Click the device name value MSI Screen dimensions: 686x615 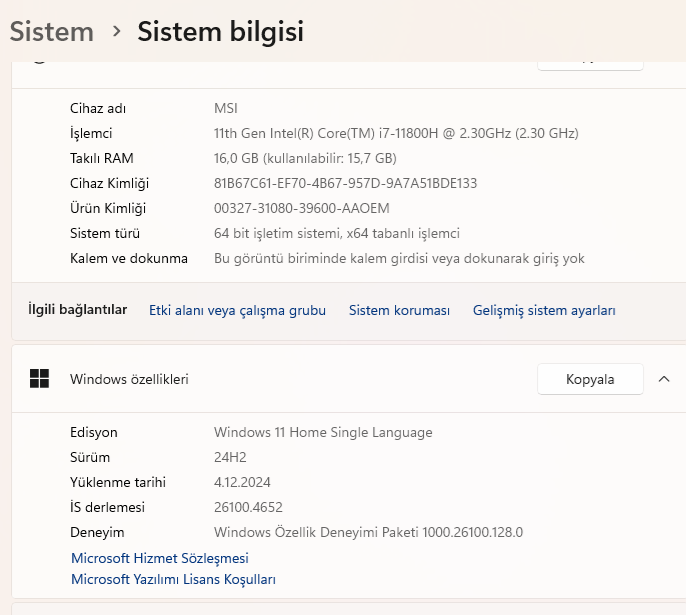click(226, 108)
